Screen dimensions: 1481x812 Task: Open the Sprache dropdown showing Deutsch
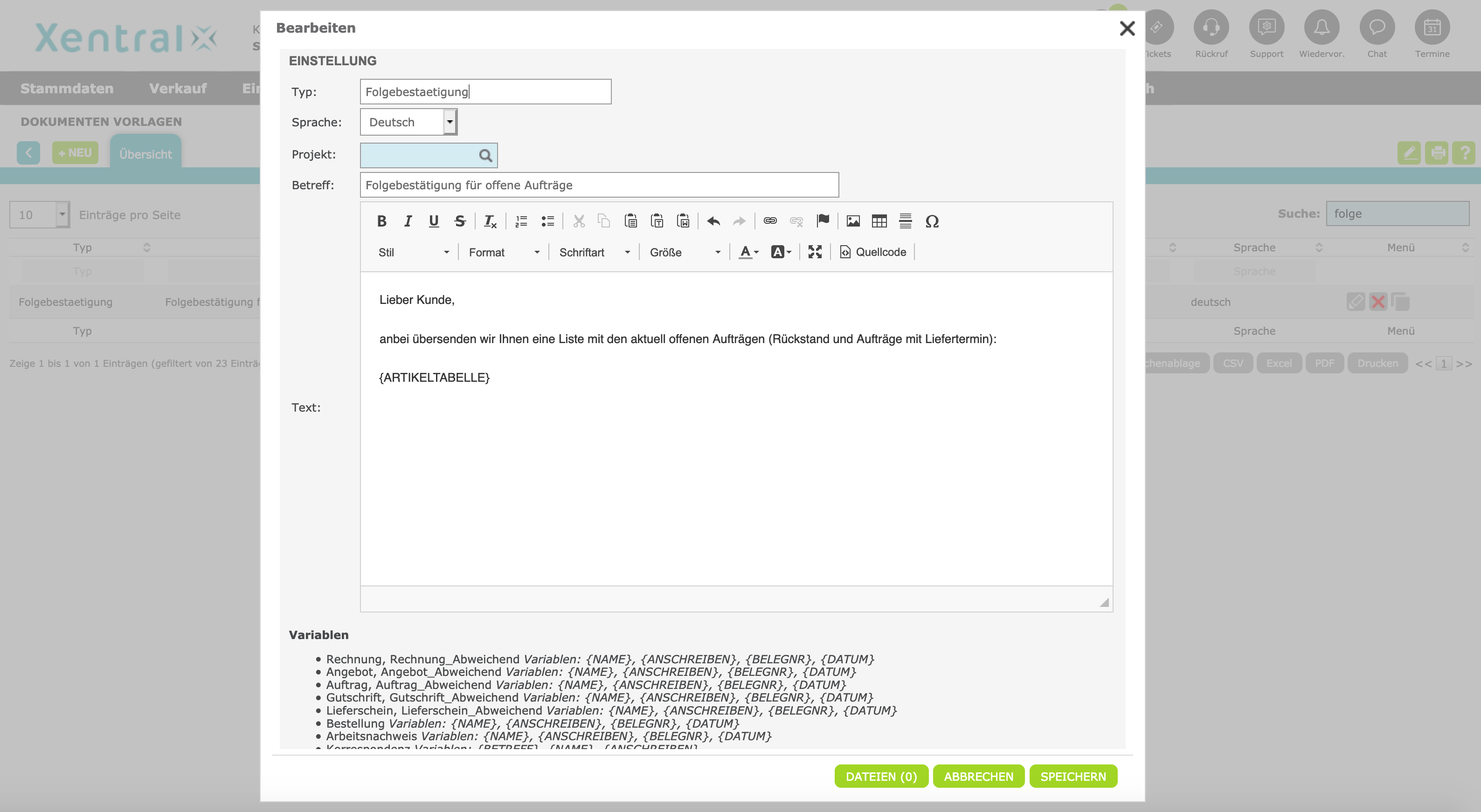pos(409,123)
